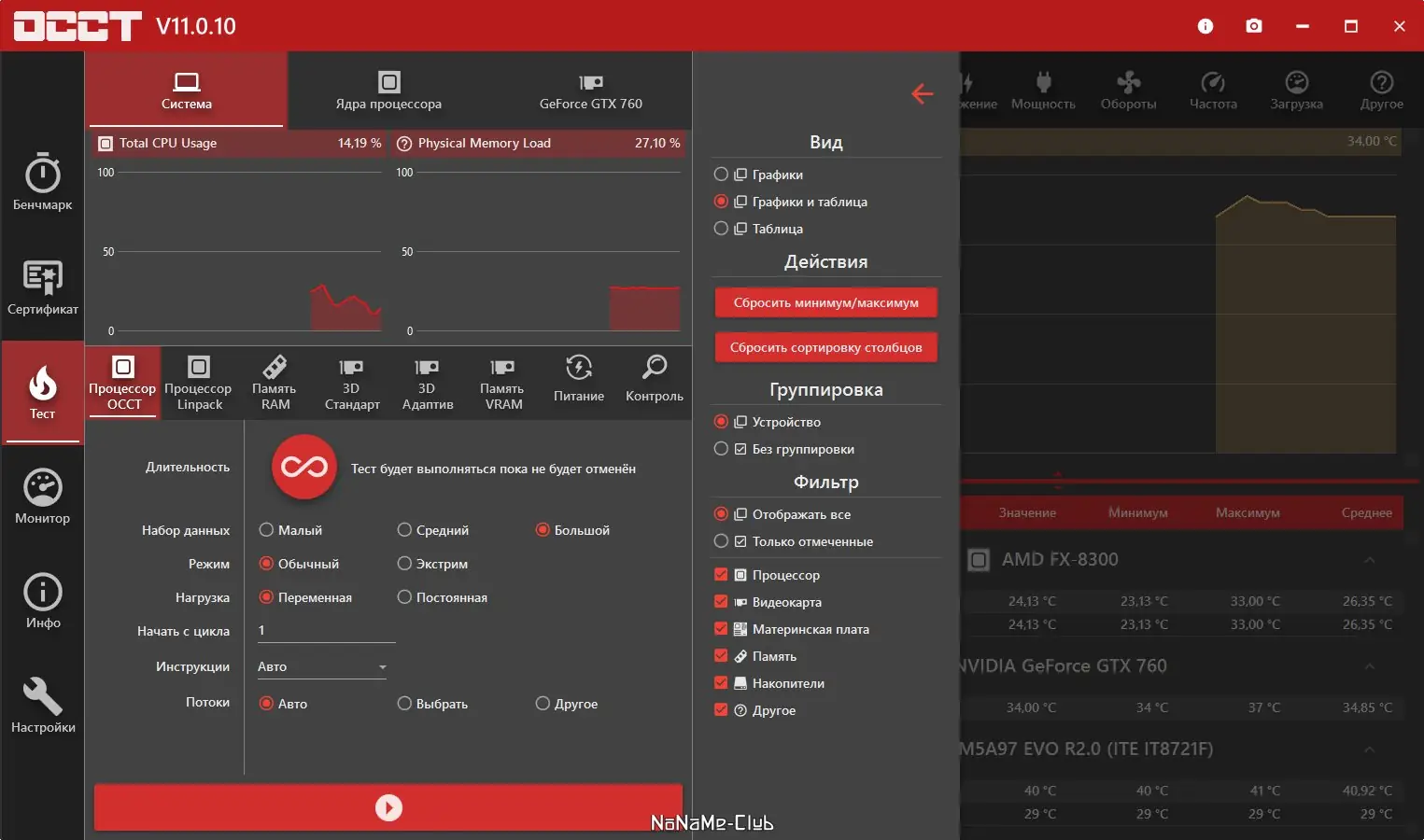This screenshot has width=1424, height=840.
Task: Show the Другое sensor category
Action: tap(1381, 91)
